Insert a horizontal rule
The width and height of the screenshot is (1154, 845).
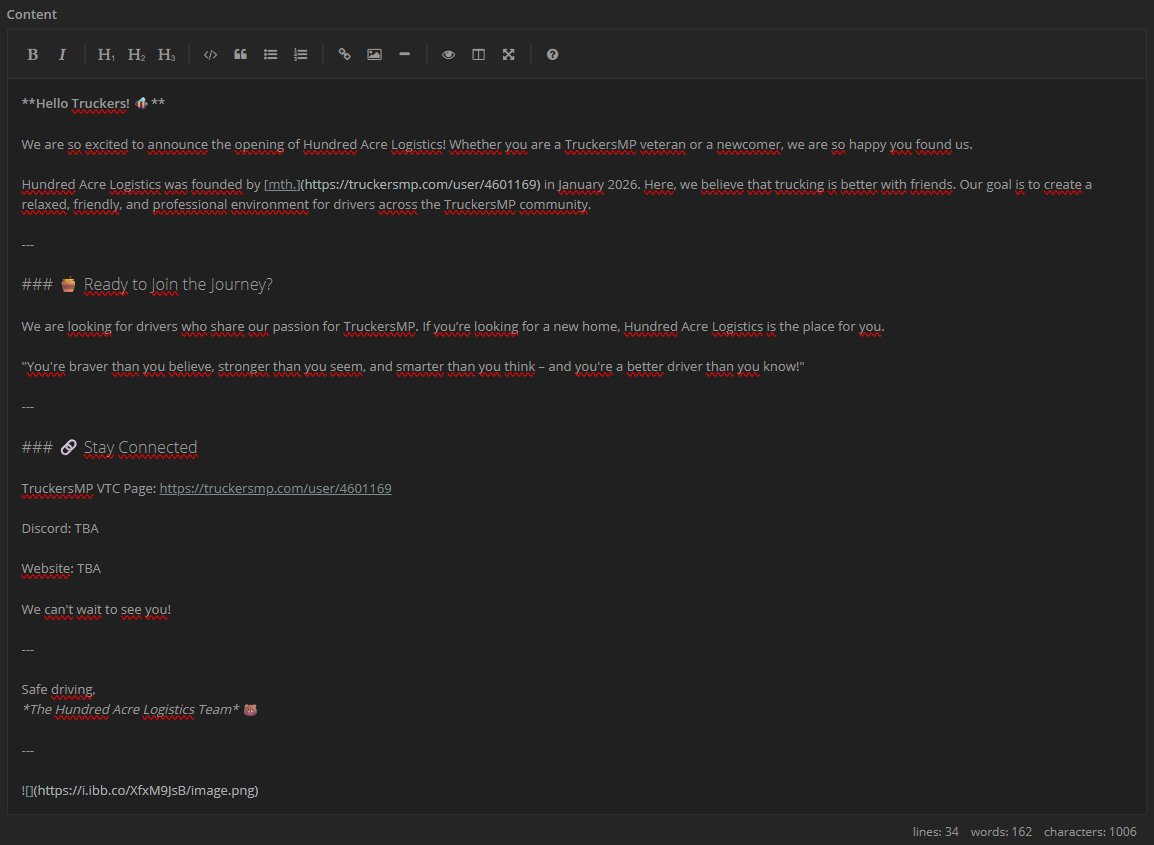tap(405, 54)
